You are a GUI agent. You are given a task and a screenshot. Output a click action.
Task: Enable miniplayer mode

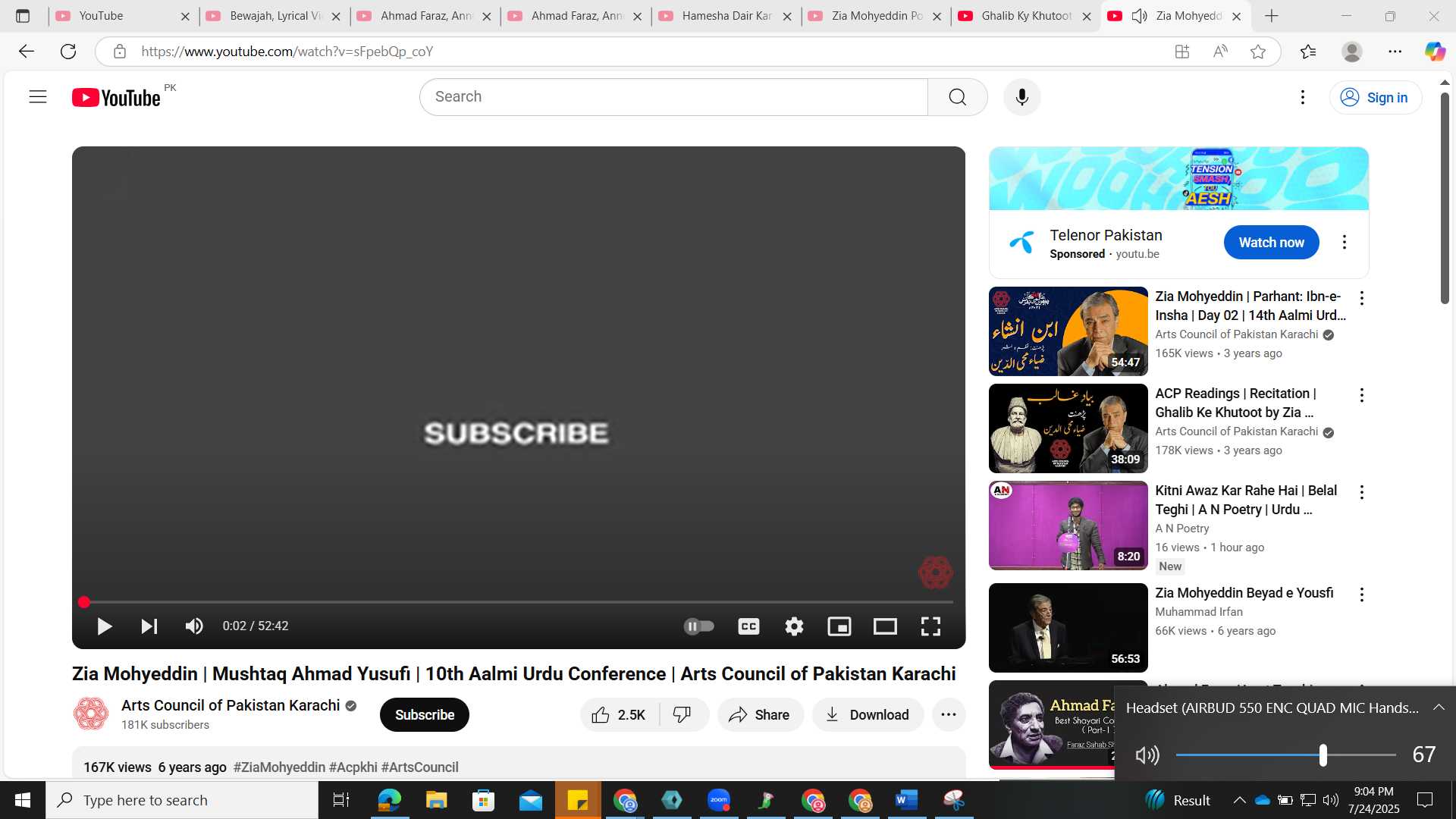[x=839, y=626]
